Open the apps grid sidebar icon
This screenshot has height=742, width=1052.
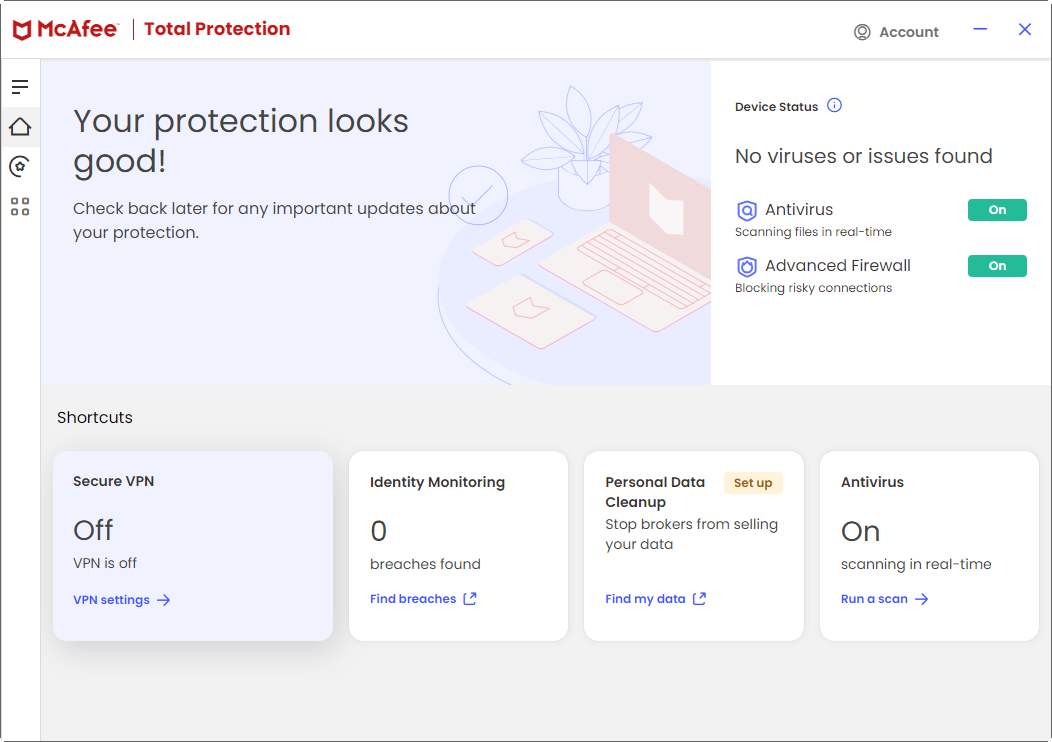20,207
